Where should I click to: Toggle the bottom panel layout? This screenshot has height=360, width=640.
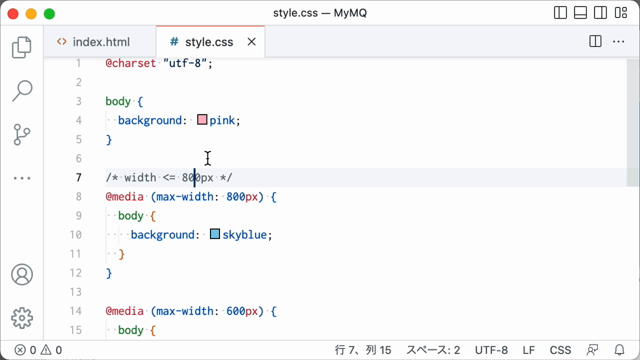580,13
